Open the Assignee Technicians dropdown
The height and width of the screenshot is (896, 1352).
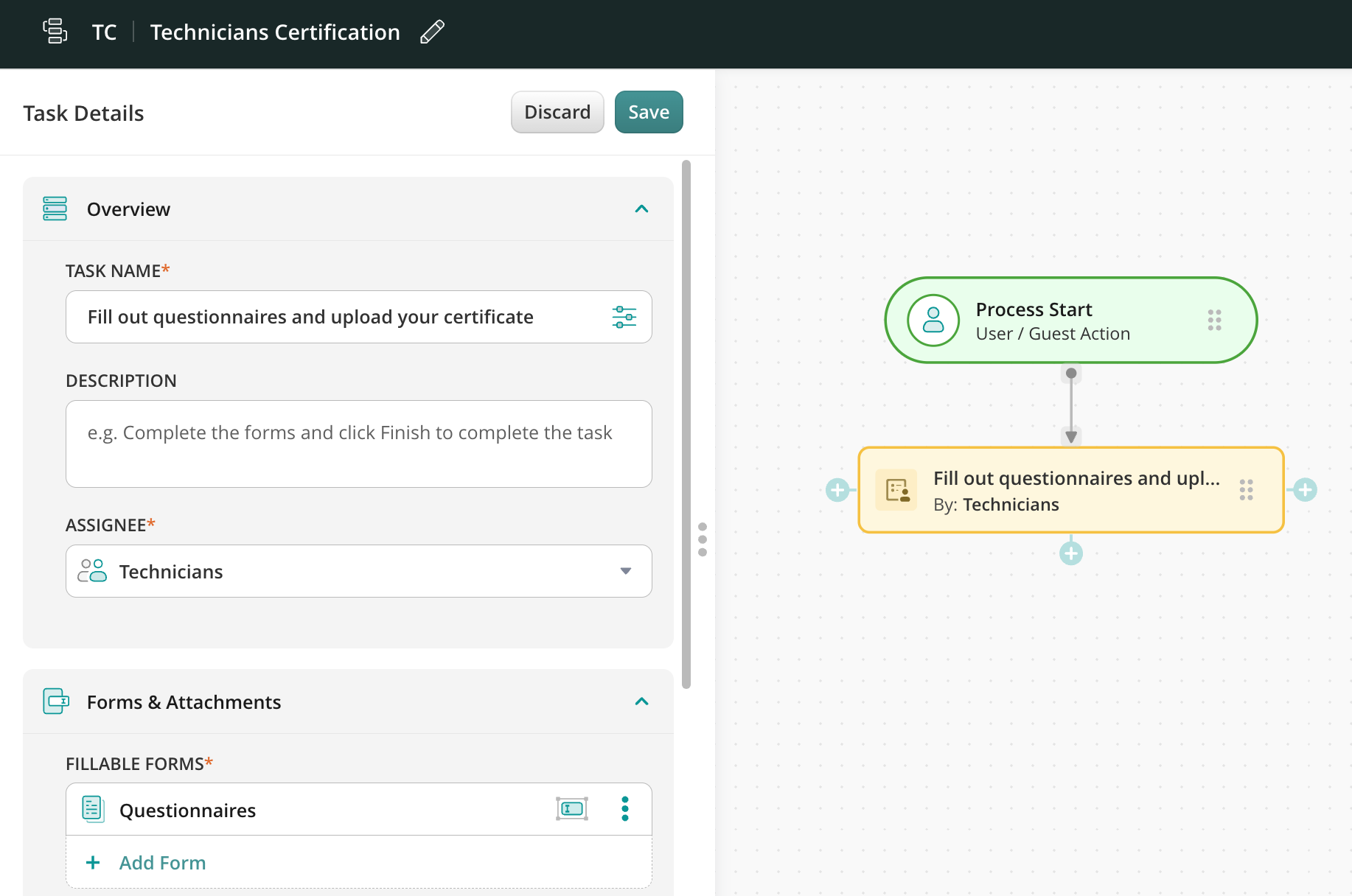pyautogui.click(x=358, y=571)
